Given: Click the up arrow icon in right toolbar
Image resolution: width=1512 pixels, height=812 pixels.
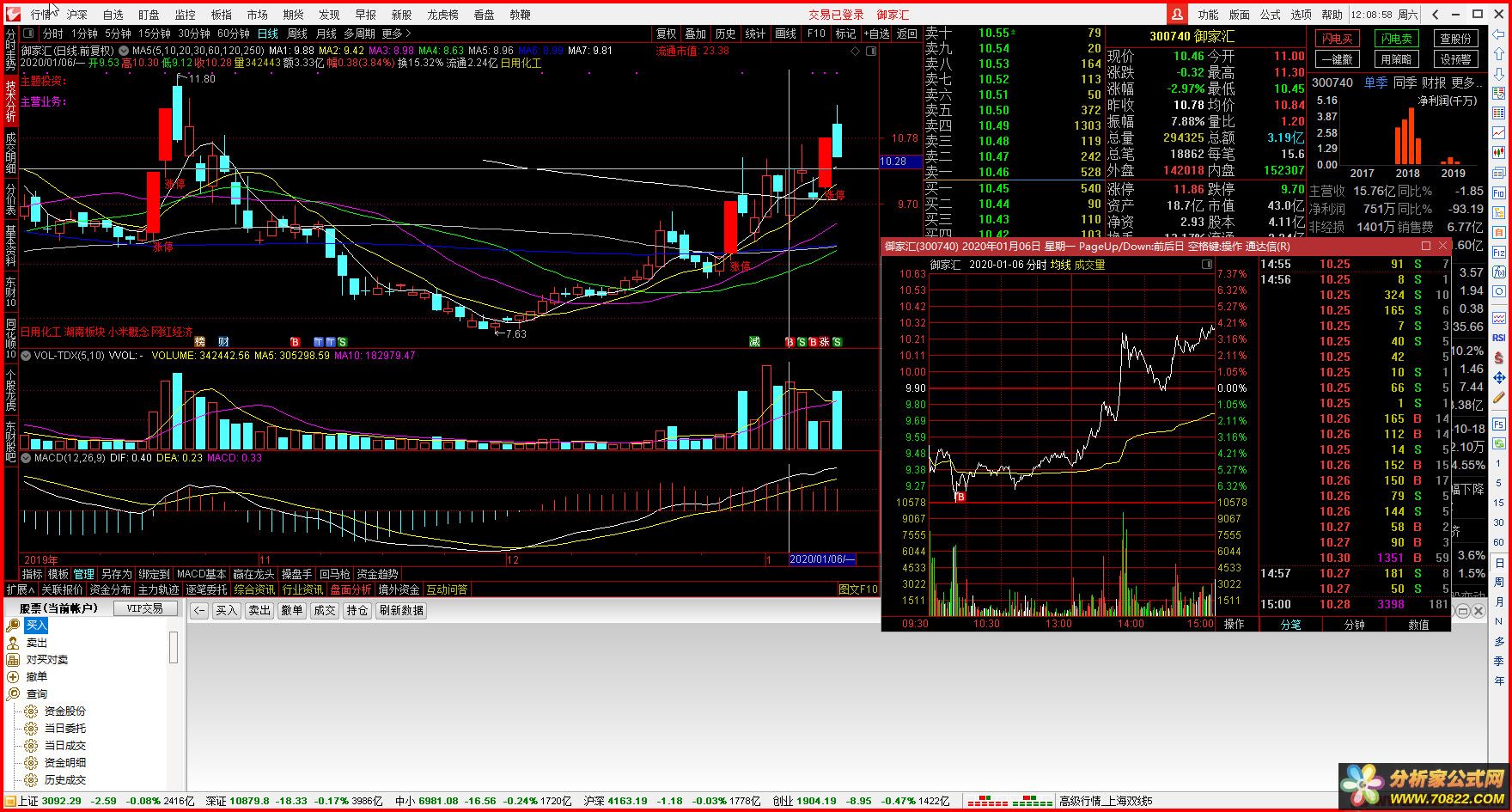Looking at the screenshot, I should tap(1499, 52).
